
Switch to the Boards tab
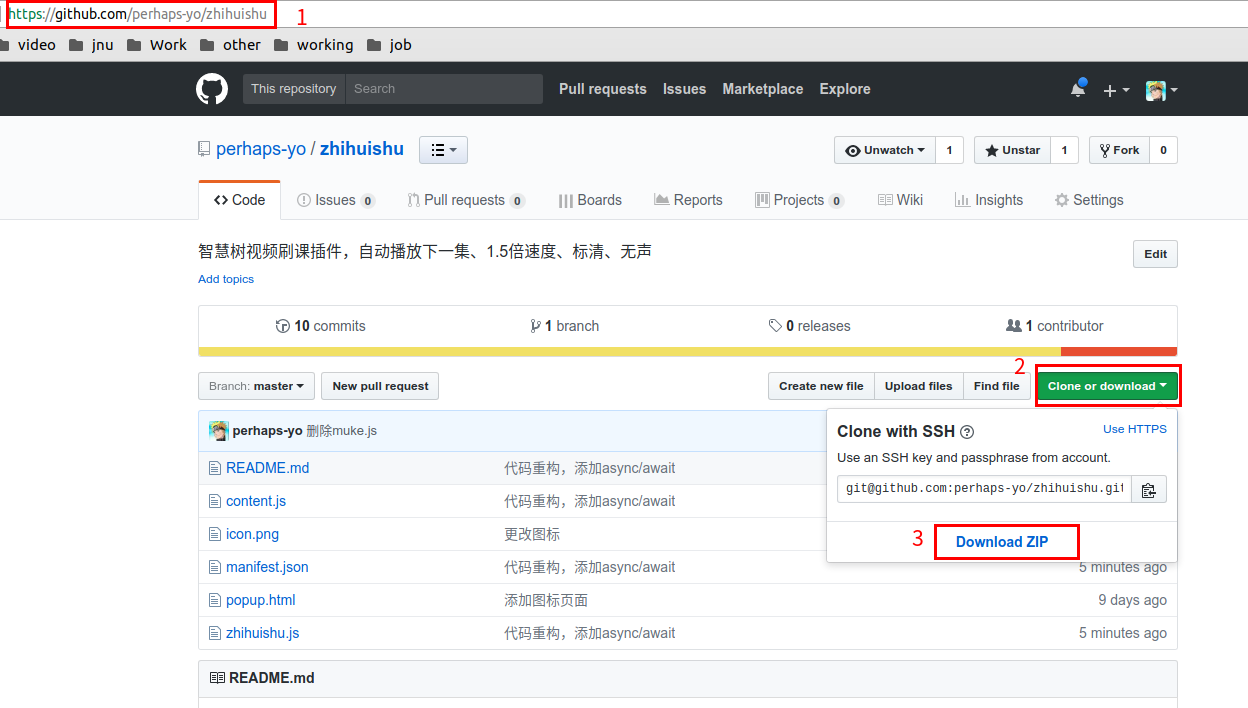click(x=590, y=200)
